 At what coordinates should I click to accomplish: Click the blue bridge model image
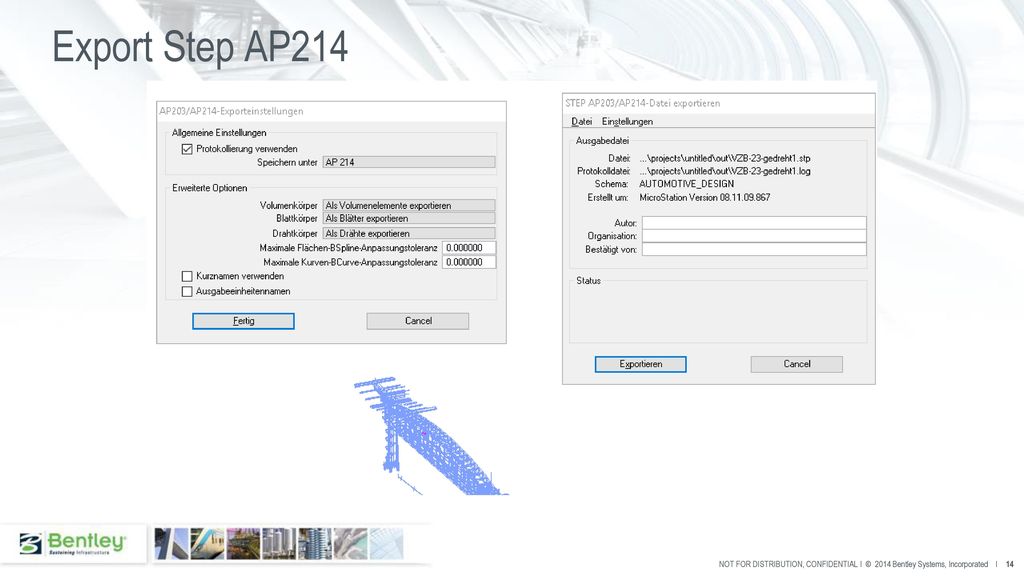tap(431, 436)
